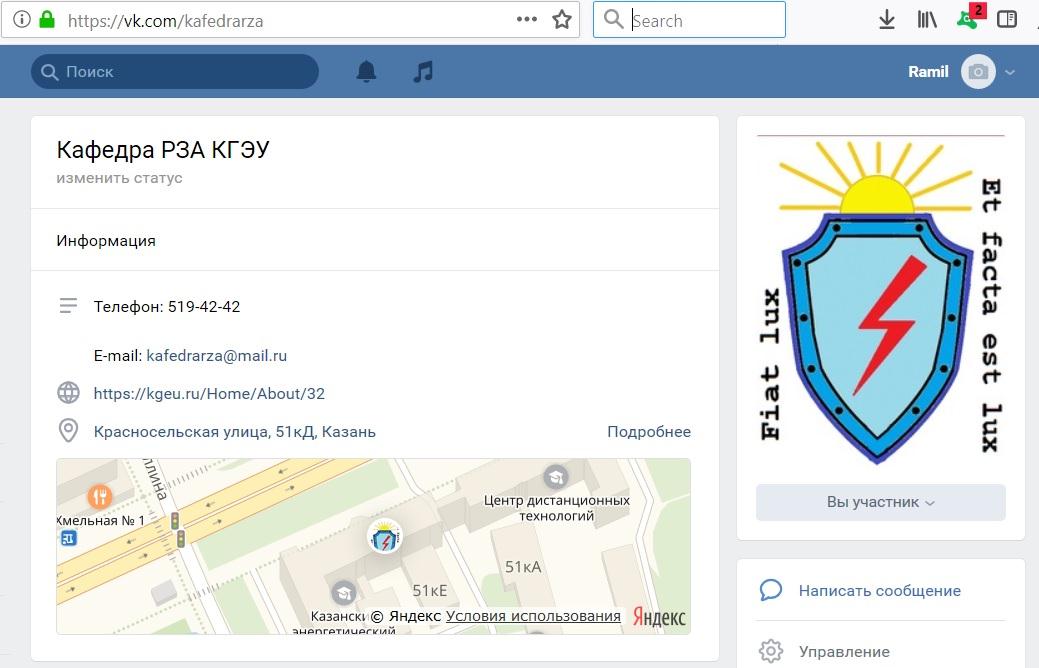1039x668 pixels.
Task: Click the map marker logo pin
Action: click(385, 537)
